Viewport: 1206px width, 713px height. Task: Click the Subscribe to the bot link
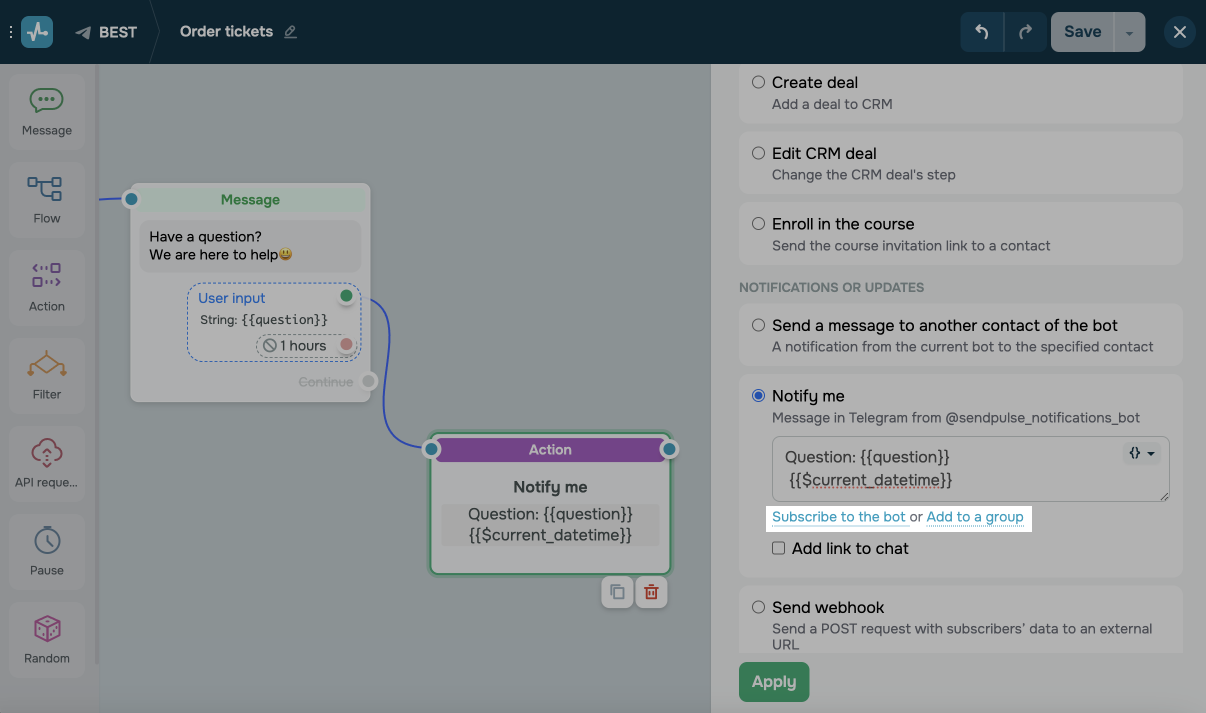(838, 517)
